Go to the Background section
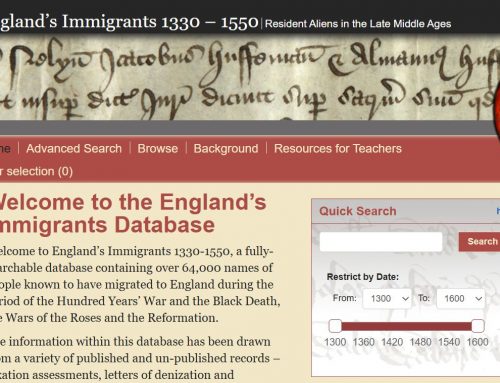The image size is (500, 383). pyautogui.click(x=226, y=148)
